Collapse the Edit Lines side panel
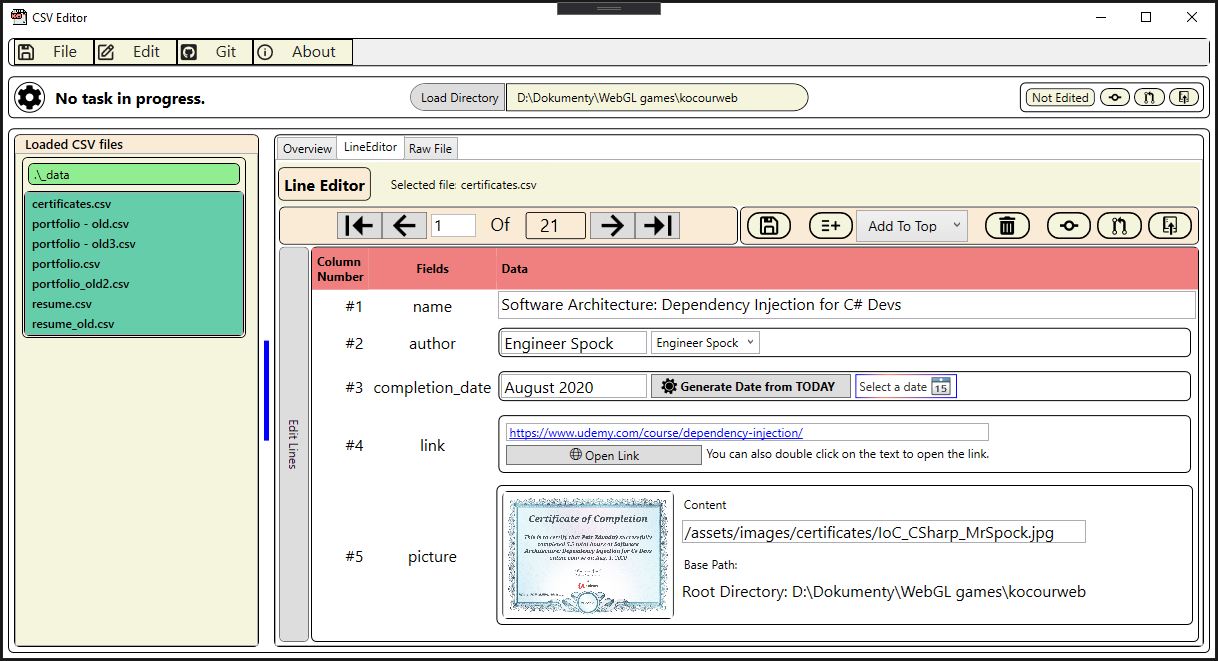 click(x=293, y=443)
